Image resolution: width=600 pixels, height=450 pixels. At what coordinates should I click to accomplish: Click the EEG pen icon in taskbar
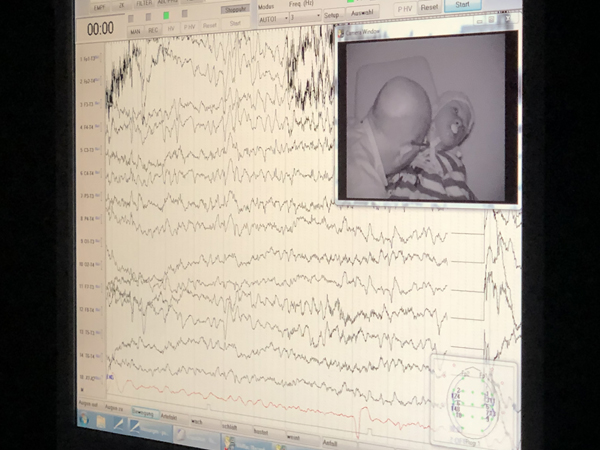tap(119, 425)
